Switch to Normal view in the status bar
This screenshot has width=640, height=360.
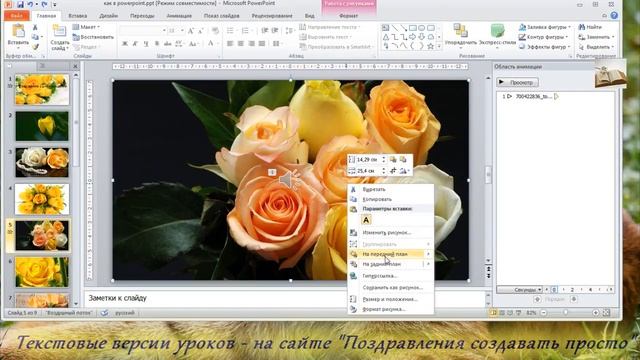(493, 313)
